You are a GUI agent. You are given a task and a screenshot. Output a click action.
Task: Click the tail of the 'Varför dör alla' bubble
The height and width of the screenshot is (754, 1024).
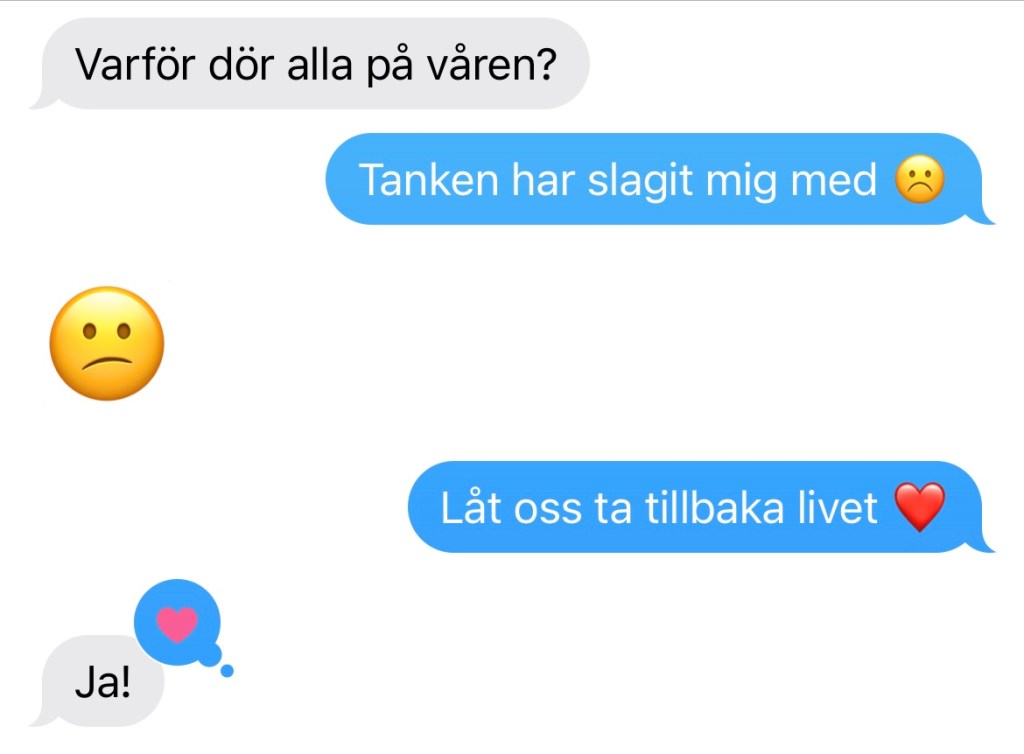click(x=44, y=101)
